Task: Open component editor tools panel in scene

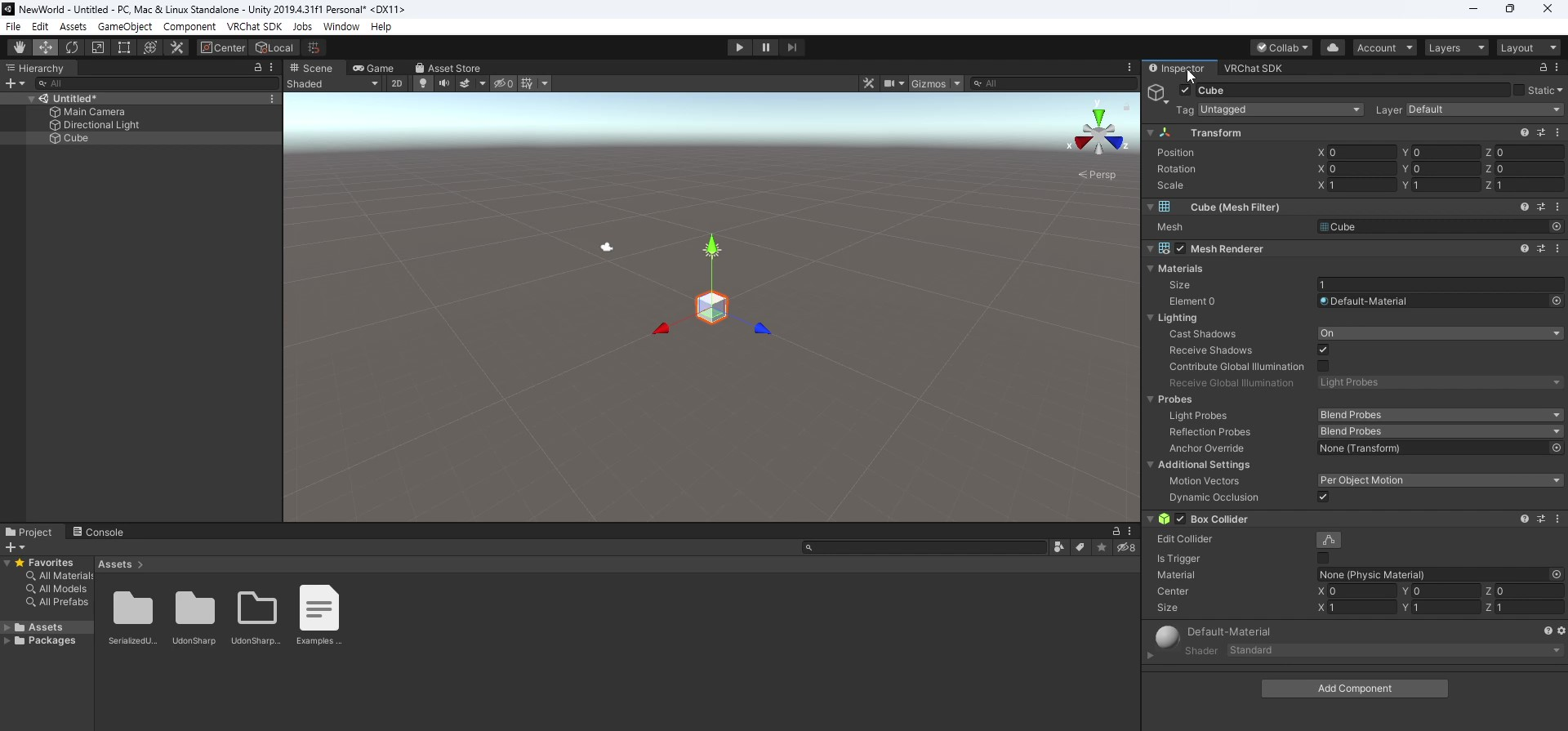Action: (x=868, y=83)
